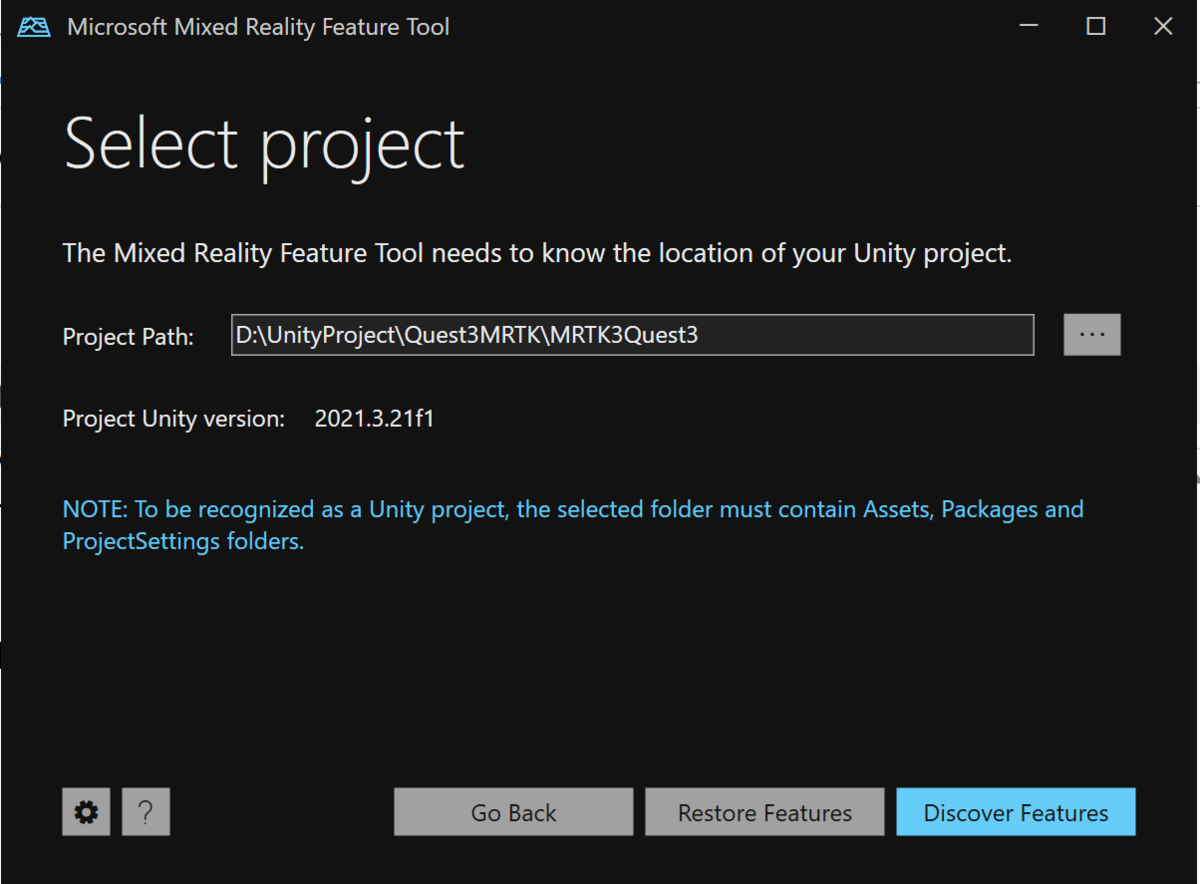The image size is (1200, 884).
Task: Click the Restore Features button
Action: click(x=765, y=812)
